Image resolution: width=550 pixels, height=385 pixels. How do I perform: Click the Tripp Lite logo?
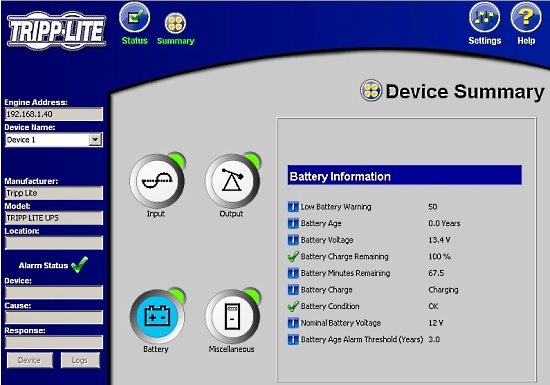(56, 31)
